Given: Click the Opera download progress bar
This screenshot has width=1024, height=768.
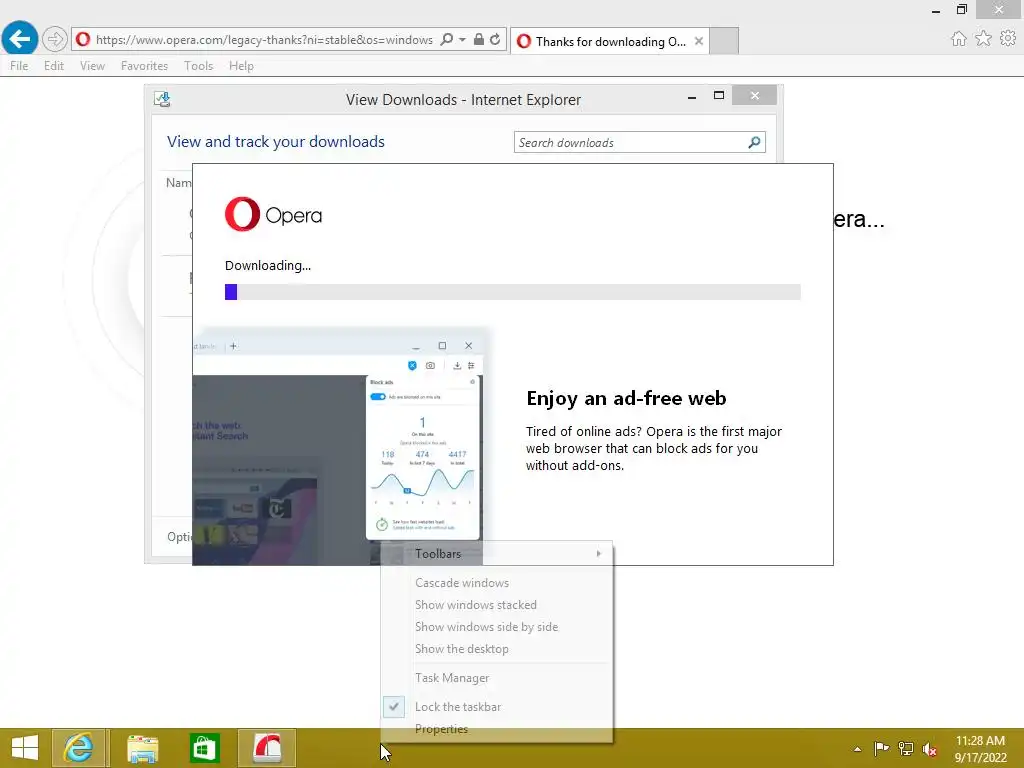Looking at the screenshot, I should pos(513,292).
